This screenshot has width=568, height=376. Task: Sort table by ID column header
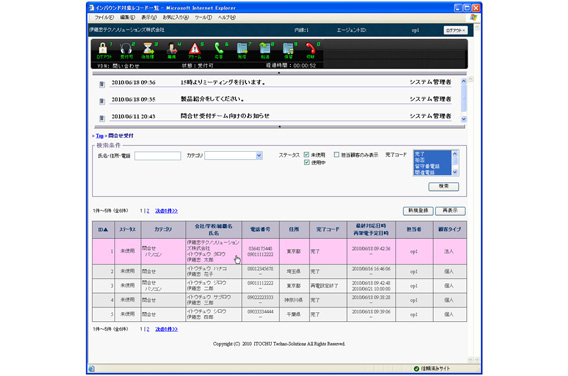[103, 230]
